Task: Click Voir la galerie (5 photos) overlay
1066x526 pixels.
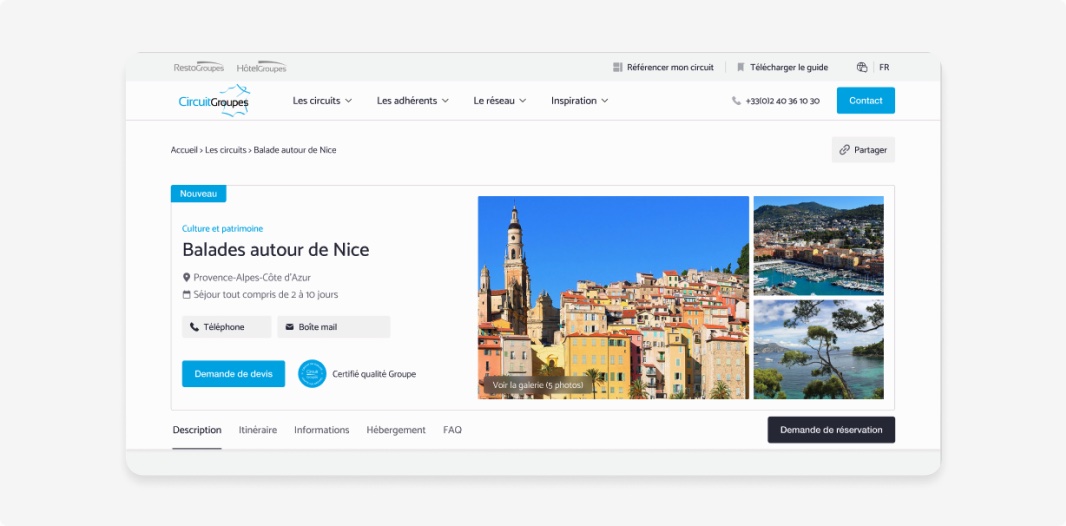Action: (x=538, y=385)
